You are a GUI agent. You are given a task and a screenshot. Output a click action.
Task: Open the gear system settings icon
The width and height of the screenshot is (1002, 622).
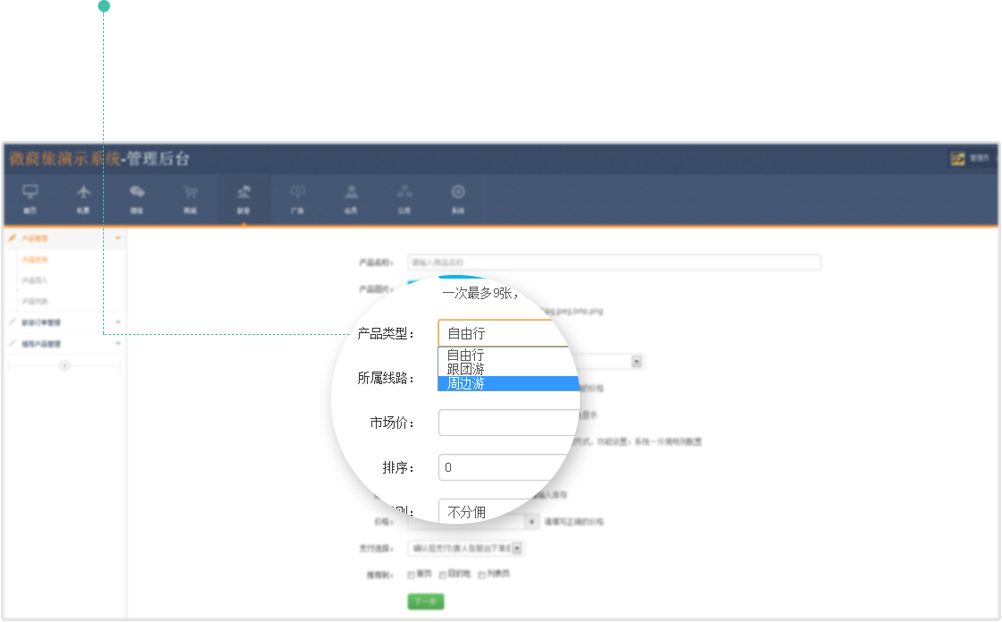coord(458,192)
